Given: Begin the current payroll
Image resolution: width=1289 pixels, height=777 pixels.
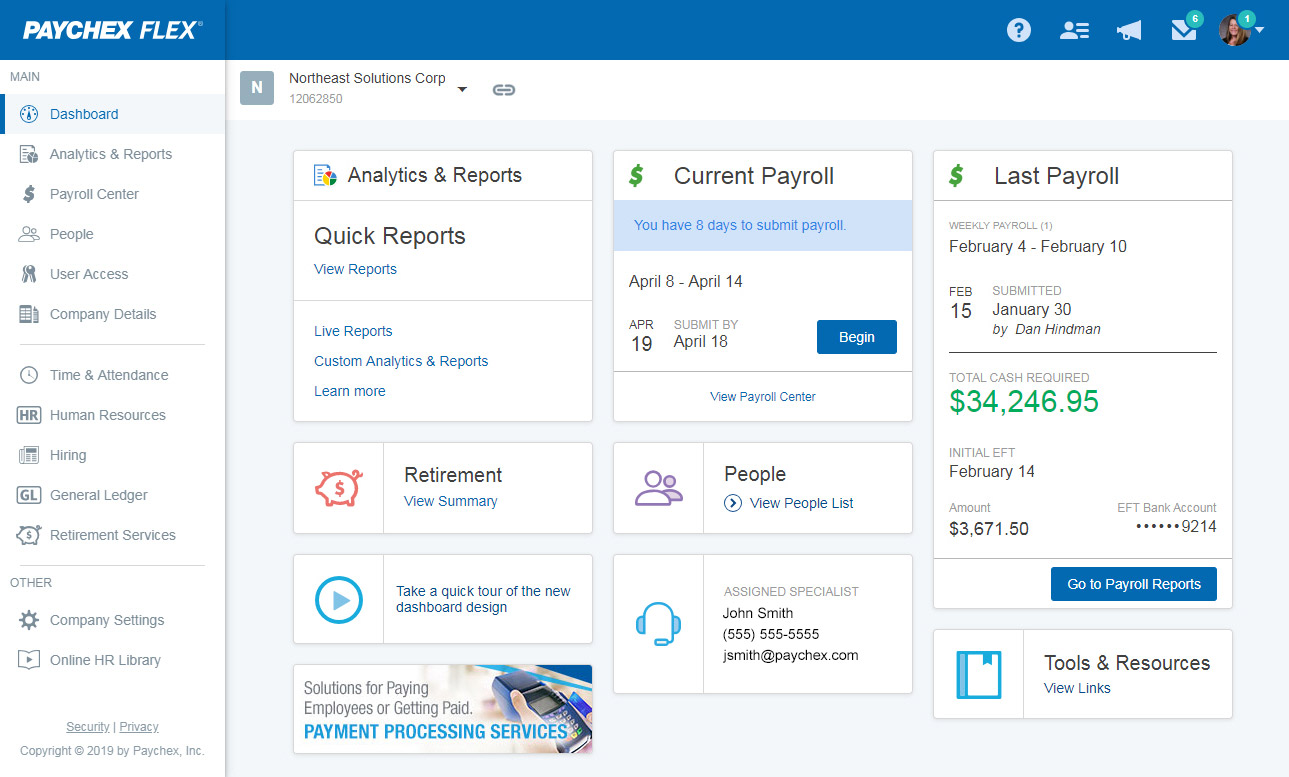Looking at the screenshot, I should click(x=857, y=337).
